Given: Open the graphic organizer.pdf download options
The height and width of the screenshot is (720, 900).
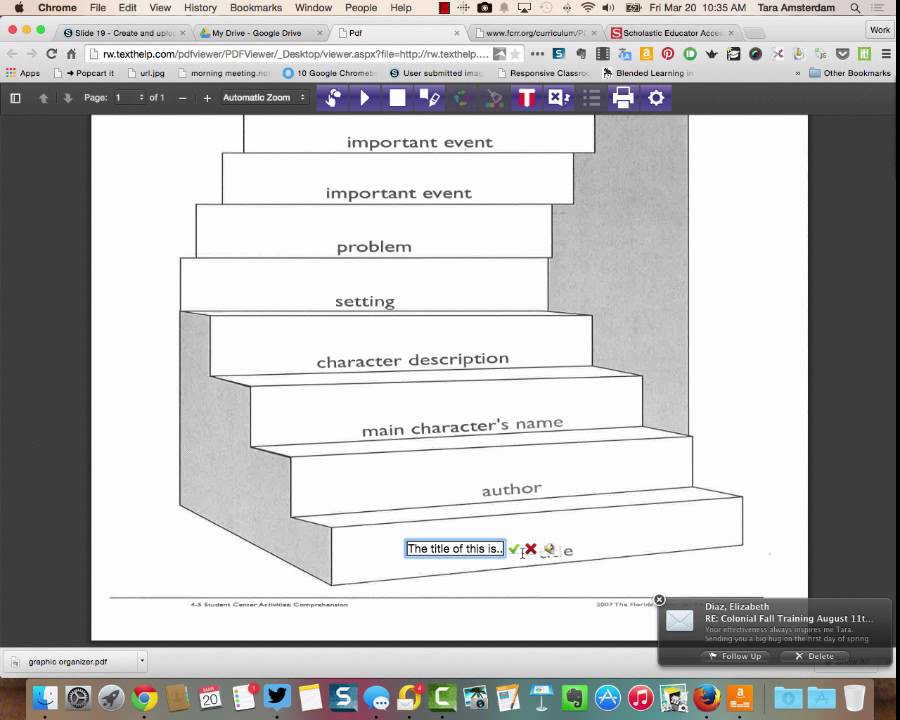Looking at the screenshot, I should click(142, 661).
